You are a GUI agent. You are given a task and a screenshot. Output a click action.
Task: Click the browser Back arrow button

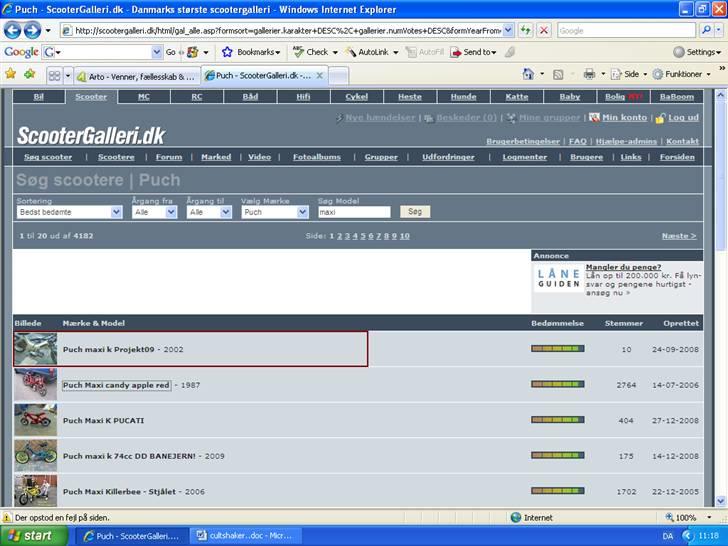click(x=13, y=30)
